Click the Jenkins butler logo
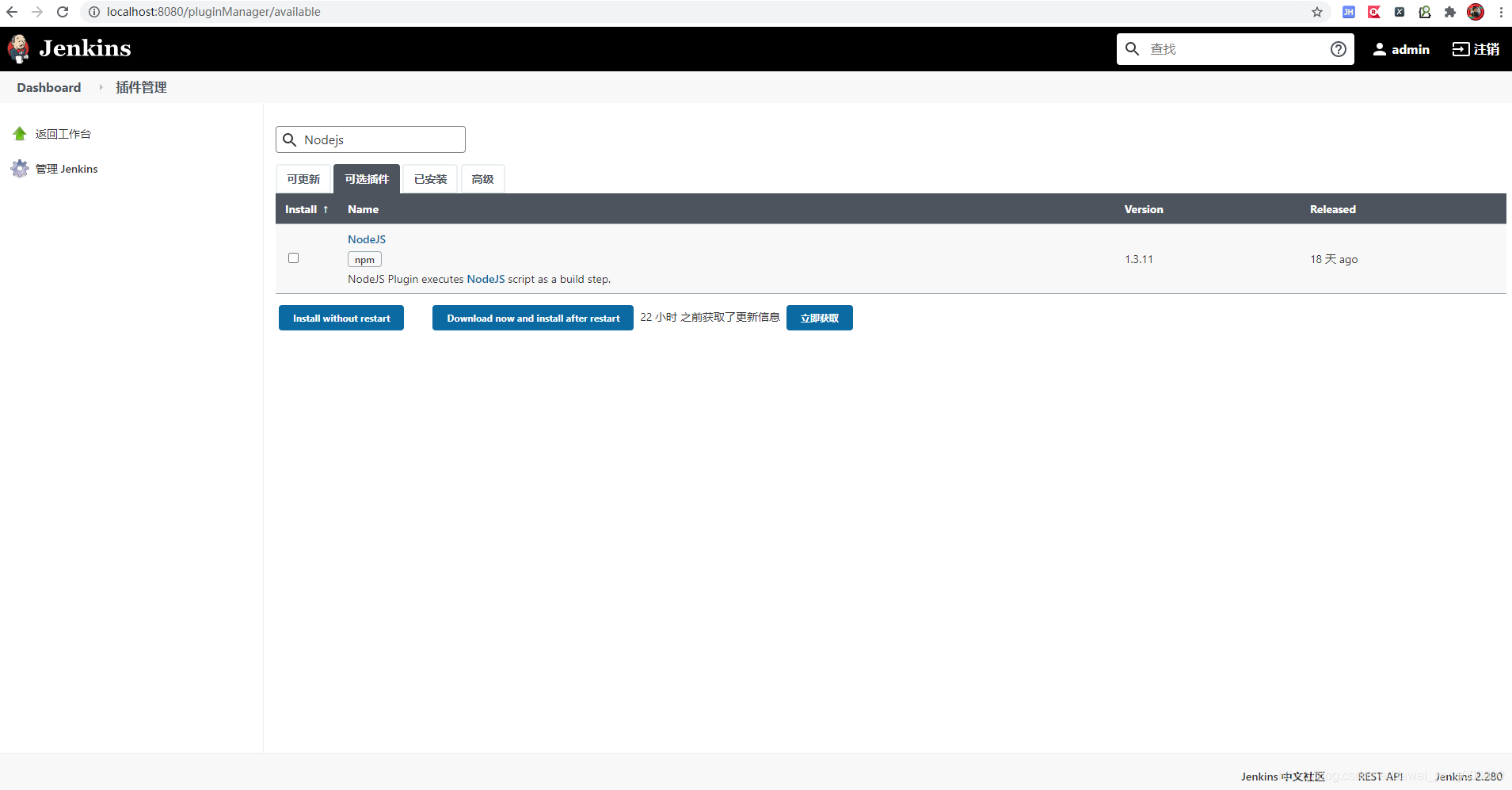The width and height of the screenshot is (1512, 790). pos(19,49)
